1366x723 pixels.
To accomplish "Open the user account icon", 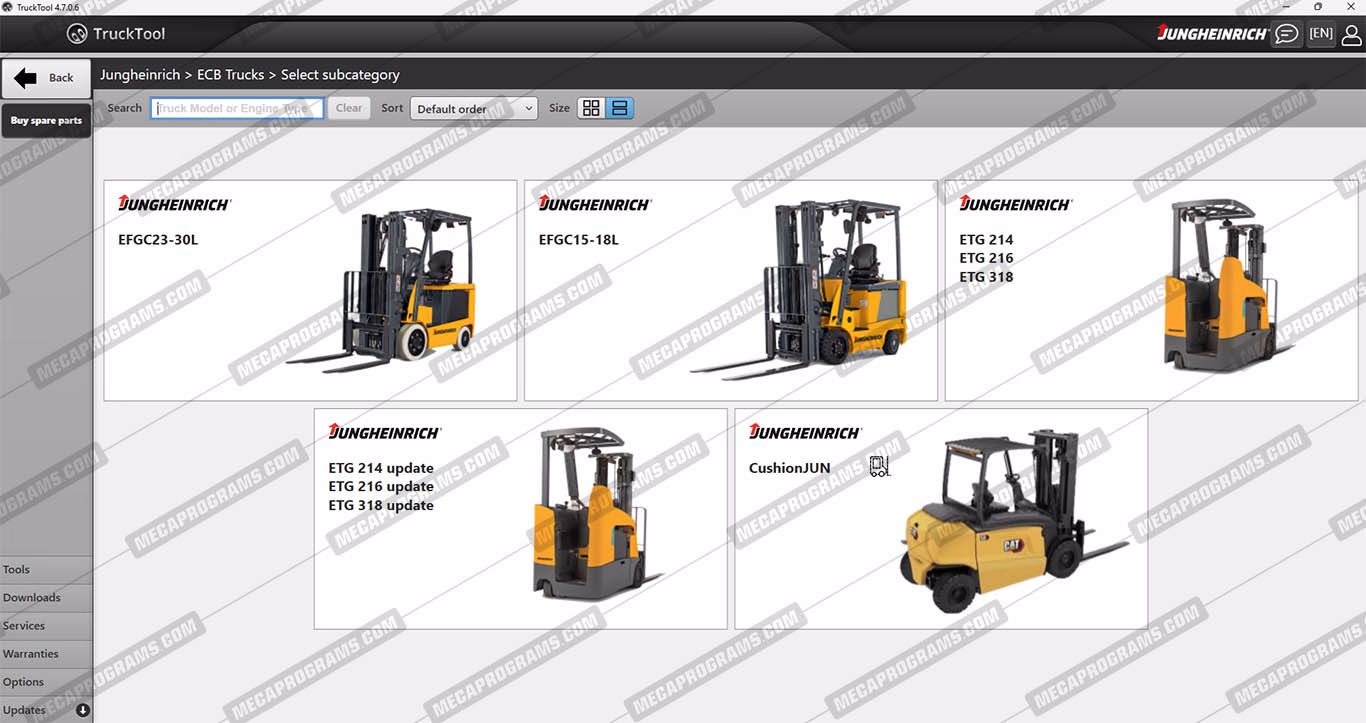I will (x=1352, y=35).
